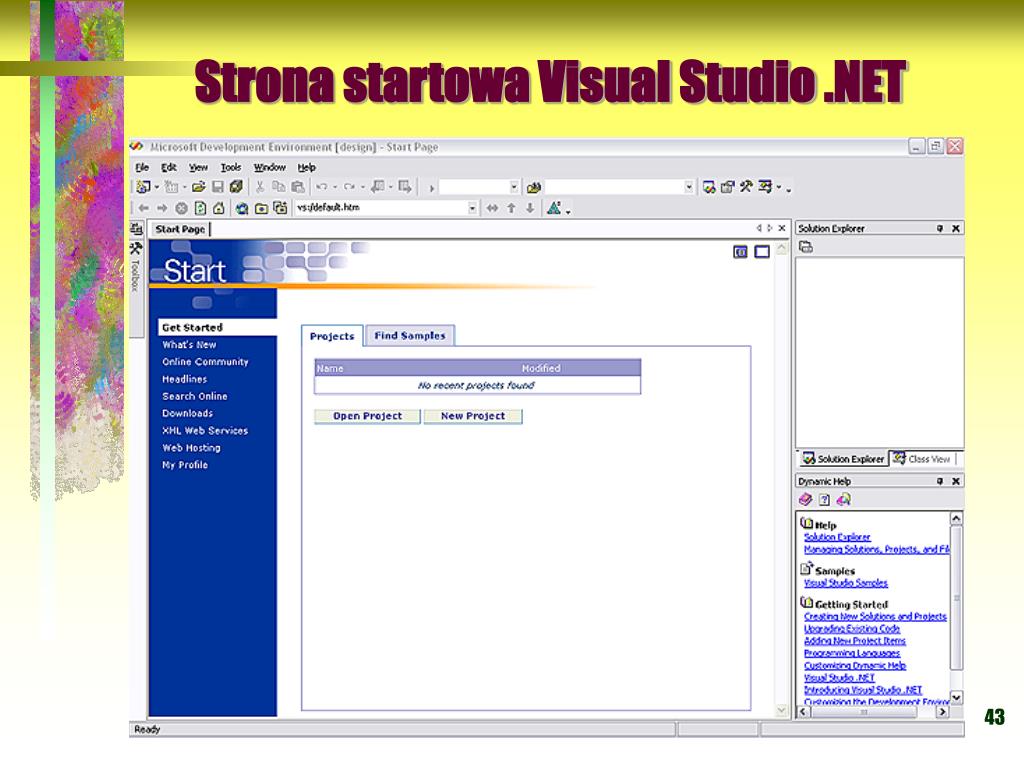The width and height of the screenshot is (1024, 768).
Task: Open the XML Web Services section
Action: (x=205, y=430)
